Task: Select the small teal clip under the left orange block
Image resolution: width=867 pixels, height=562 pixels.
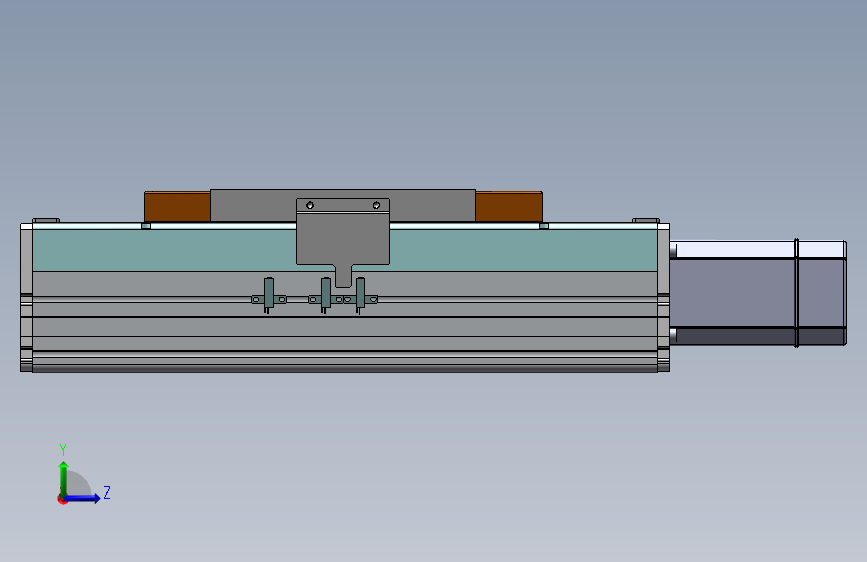Action: [146, 226]
